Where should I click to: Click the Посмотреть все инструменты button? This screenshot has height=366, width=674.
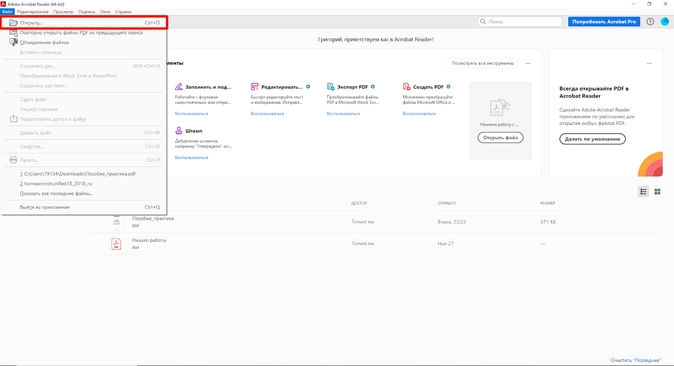tap(482, 63)
